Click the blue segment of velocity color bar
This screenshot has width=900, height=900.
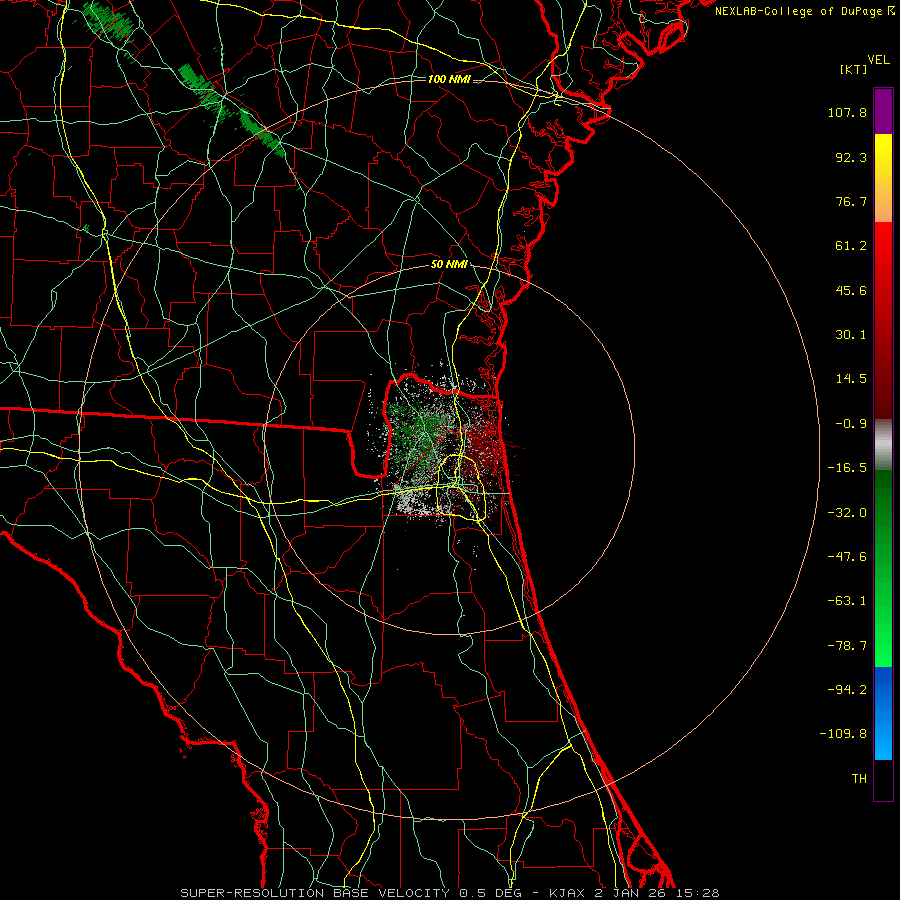(x=883, y=713)
